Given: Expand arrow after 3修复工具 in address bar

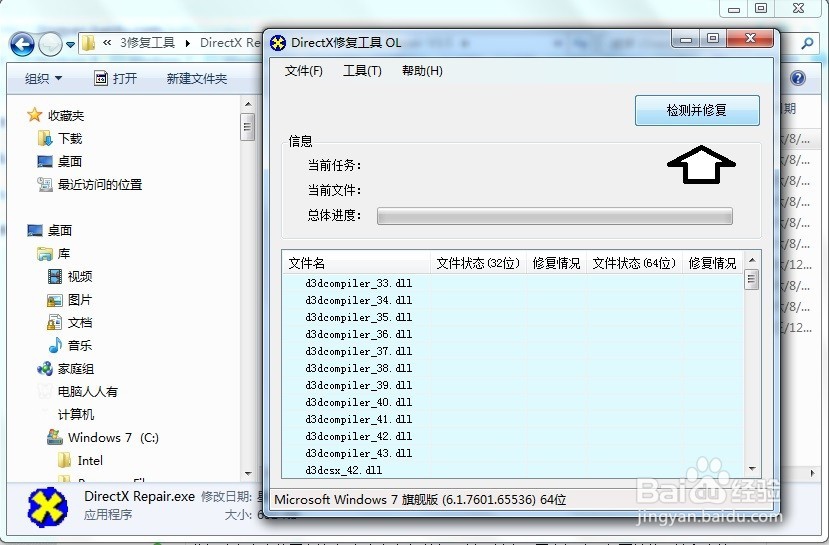Looking at the screenshot, I should click(188, 43).
